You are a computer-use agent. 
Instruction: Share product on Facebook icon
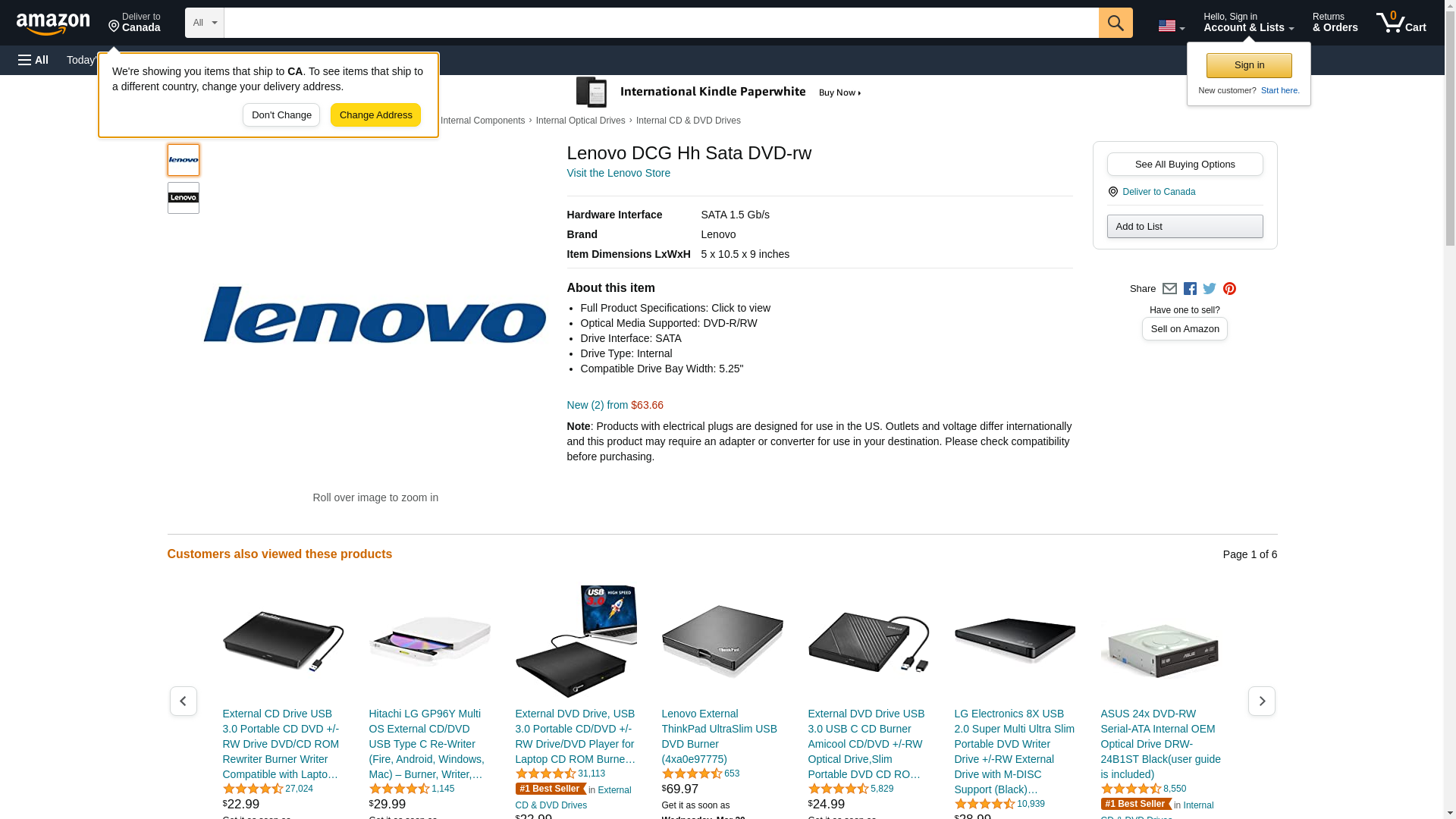[x=1190, y=289]
